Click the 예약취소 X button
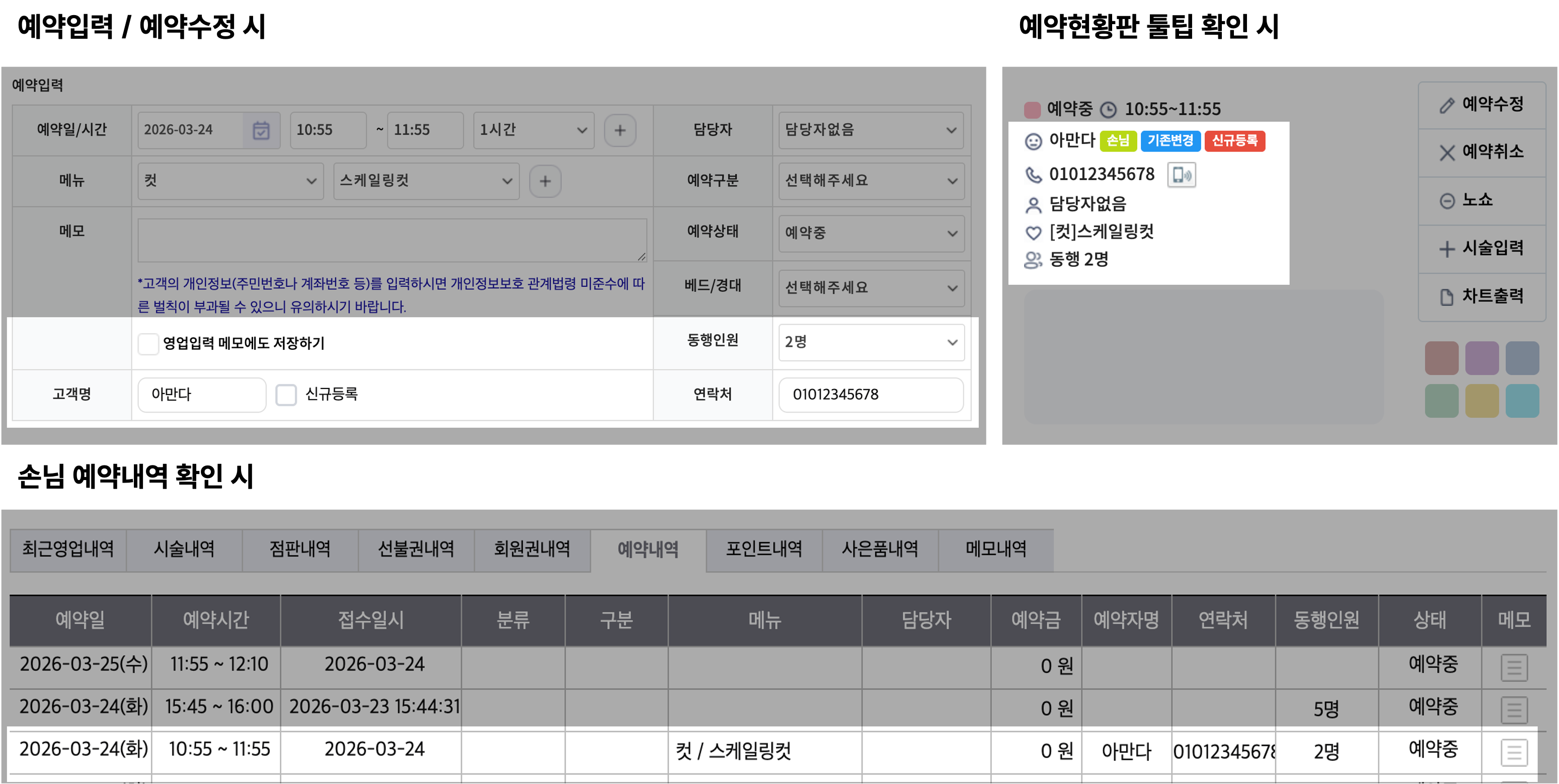1559x784 pixels. point(1482,152)
